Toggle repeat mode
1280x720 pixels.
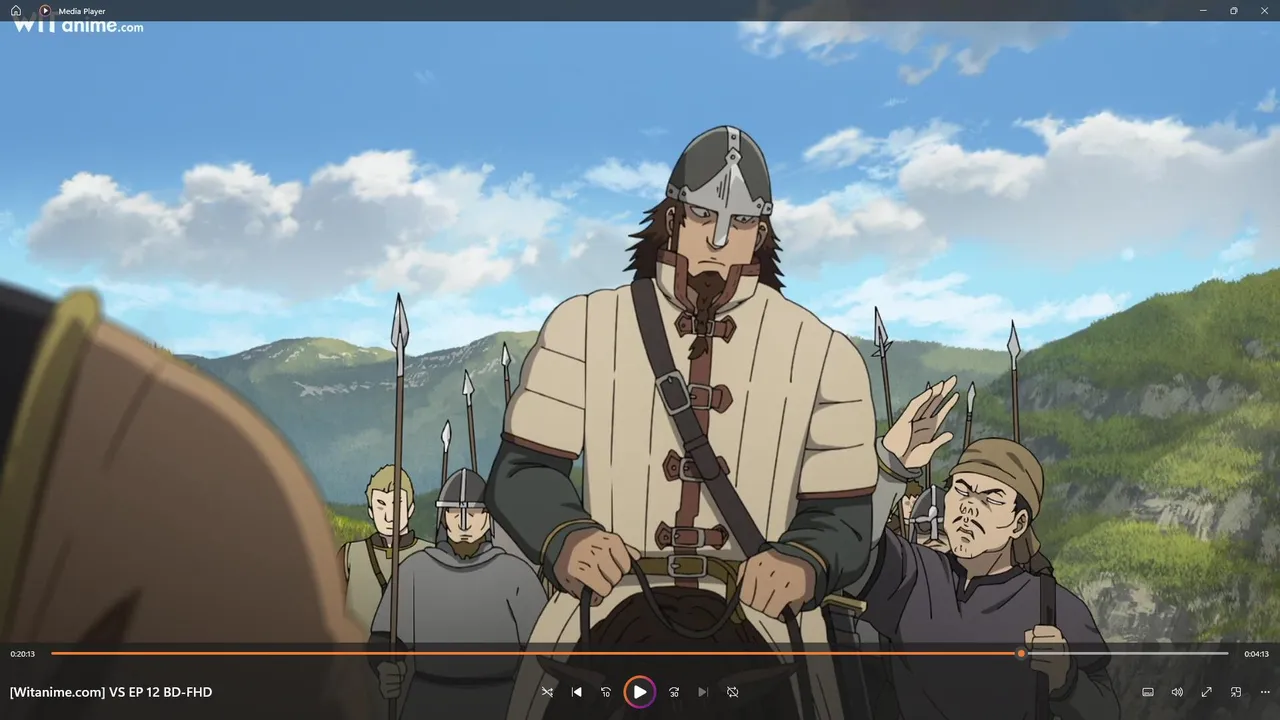point(732,692)
